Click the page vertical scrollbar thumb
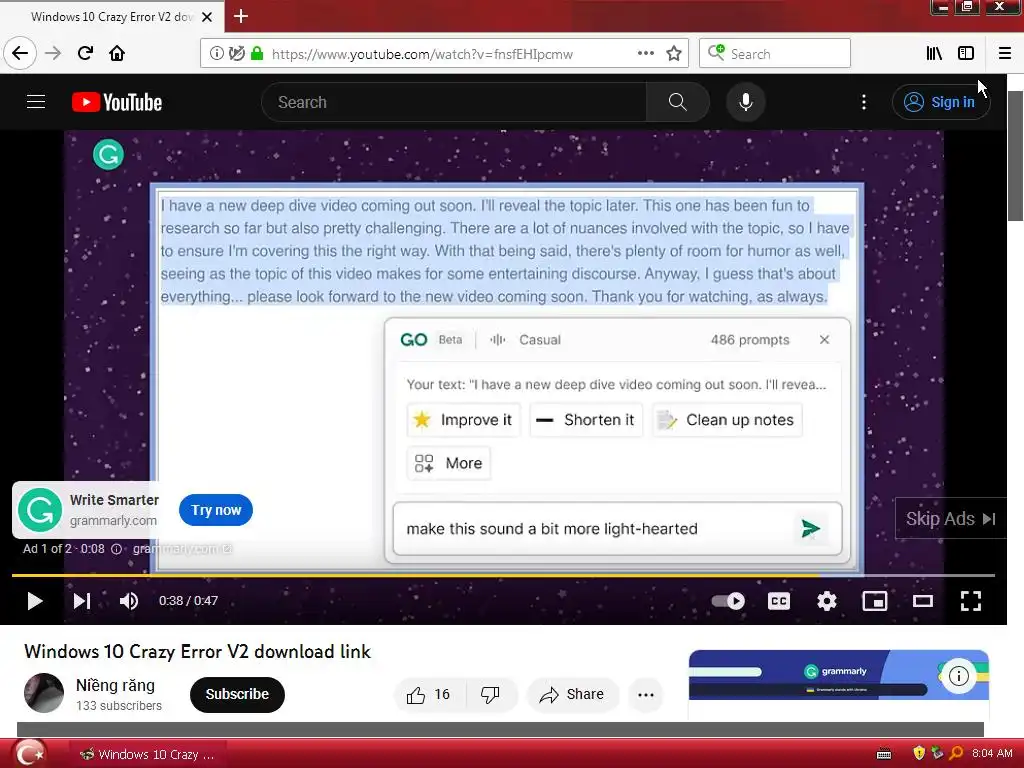Viewport: 1024px width, 768px height. pyautogui.click(x=1016, y=157)
